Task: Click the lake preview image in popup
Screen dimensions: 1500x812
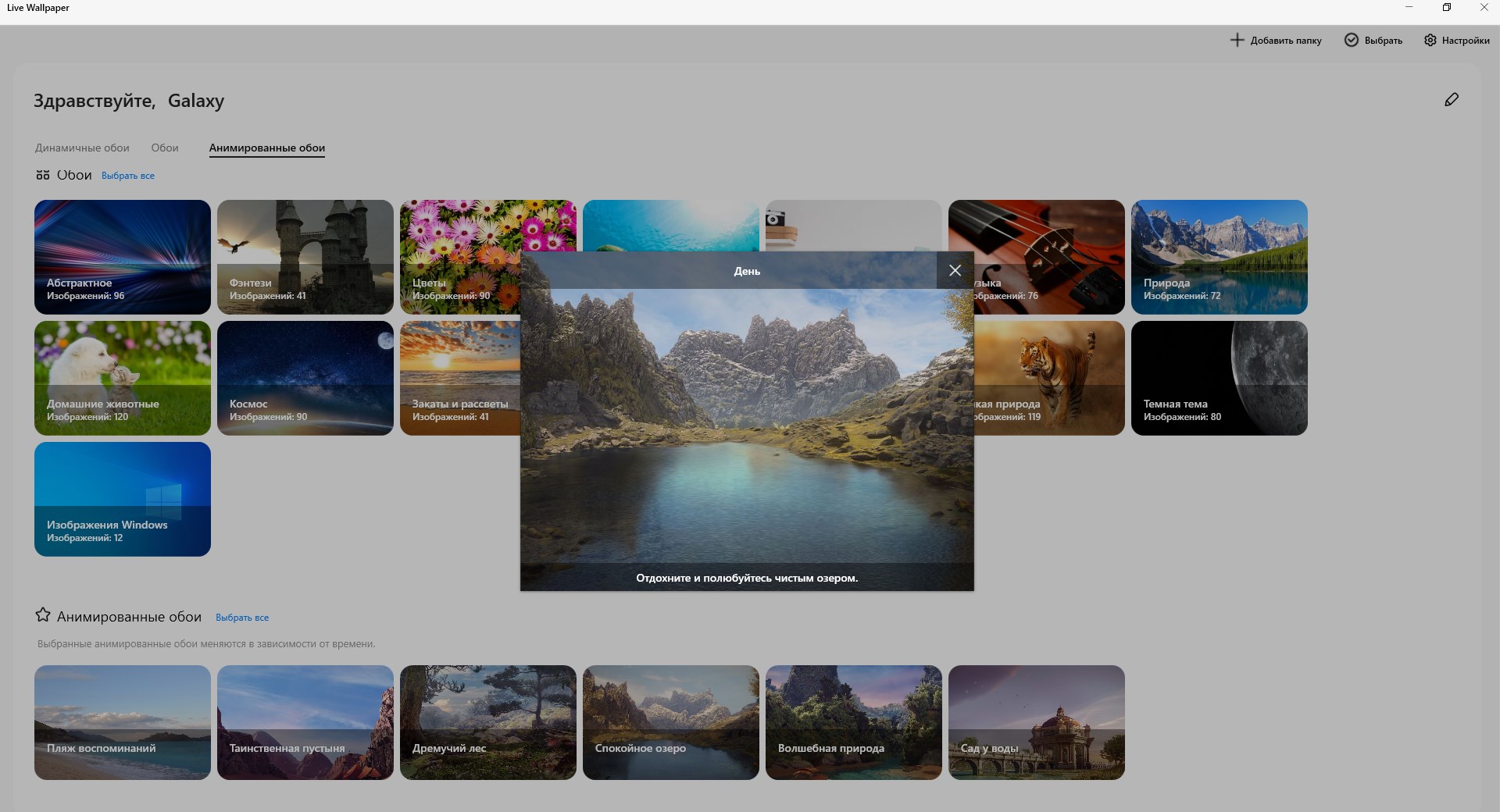Action: [747, 426]
